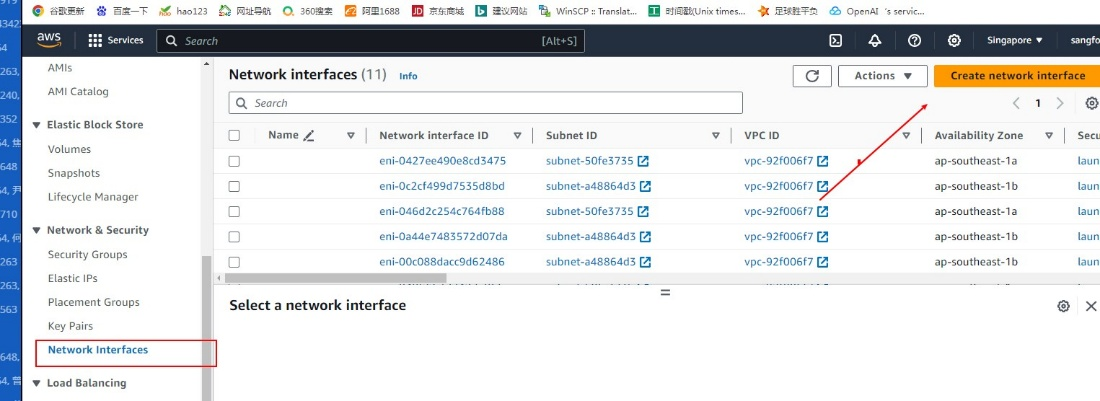Close the network interface details panel
The height and width of the screenshot is (401, 1100).
click(1091, 306)
